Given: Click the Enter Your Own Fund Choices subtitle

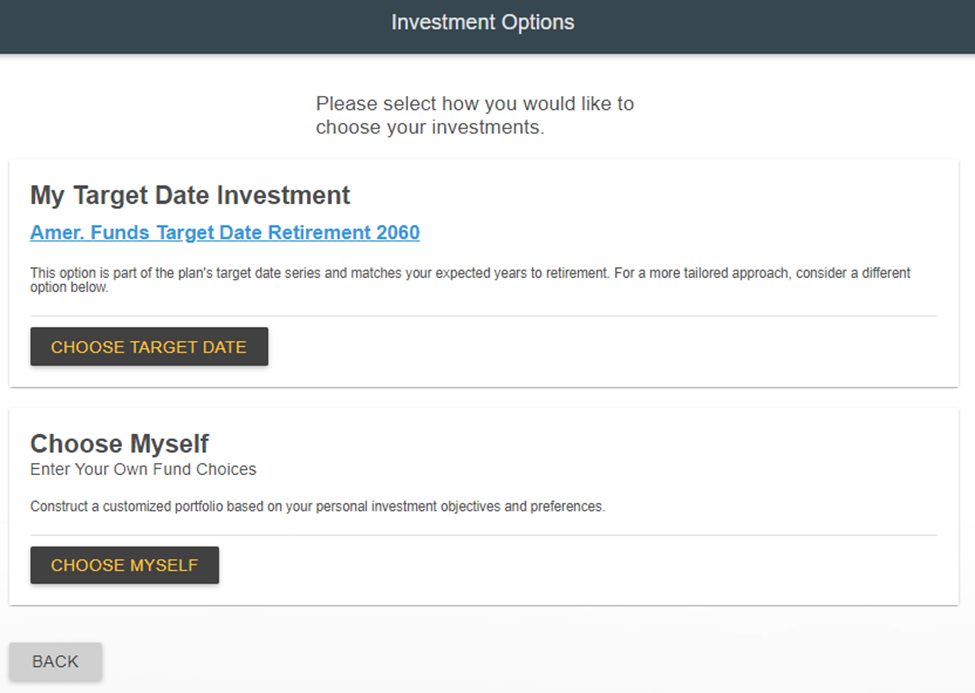Looking at the screenshot, I should click(x=143, y=469).
